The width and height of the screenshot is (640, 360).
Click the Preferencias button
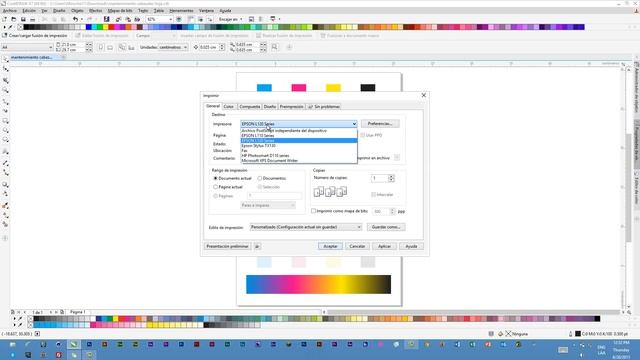pos(380,124)
